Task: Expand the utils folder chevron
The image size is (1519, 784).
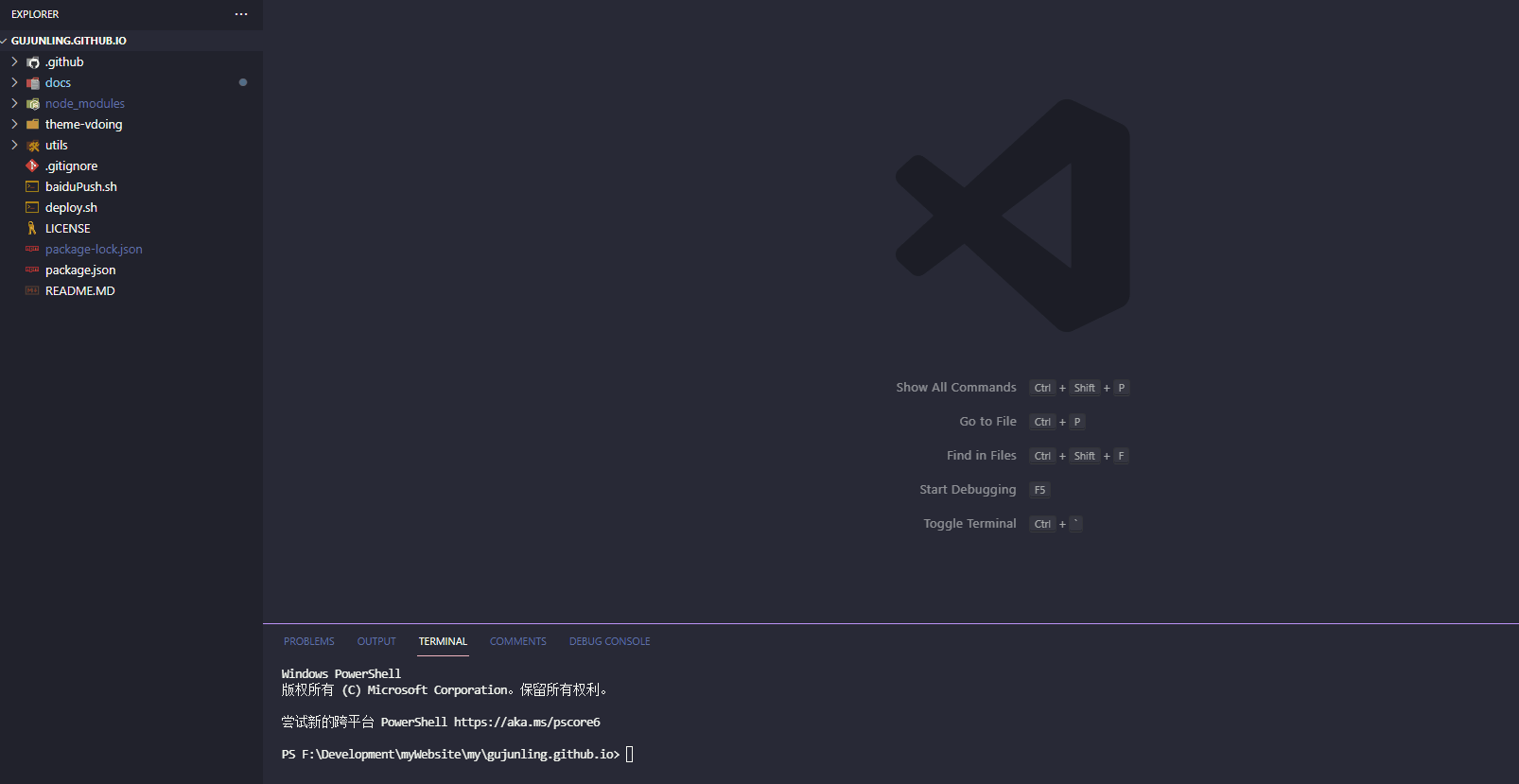Action: click(14, 145)
